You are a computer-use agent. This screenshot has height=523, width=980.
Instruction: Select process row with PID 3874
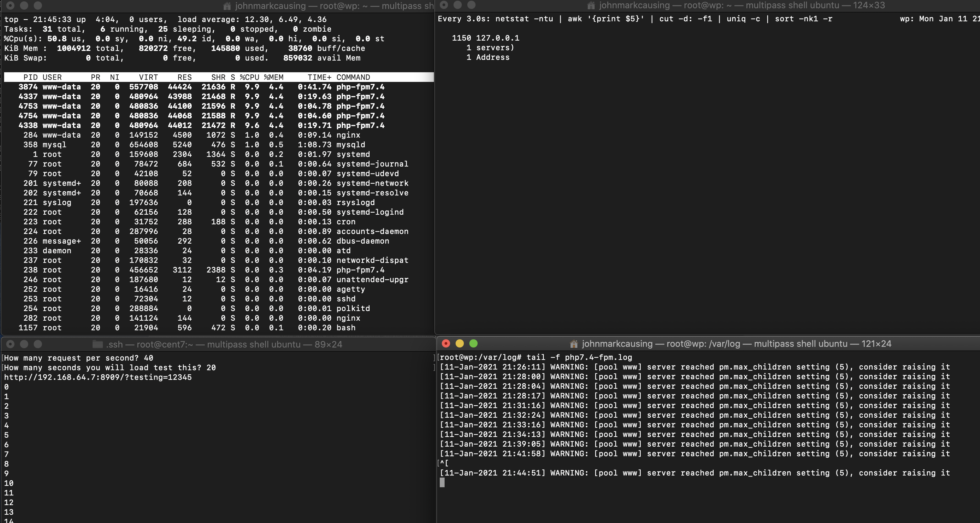218,87
